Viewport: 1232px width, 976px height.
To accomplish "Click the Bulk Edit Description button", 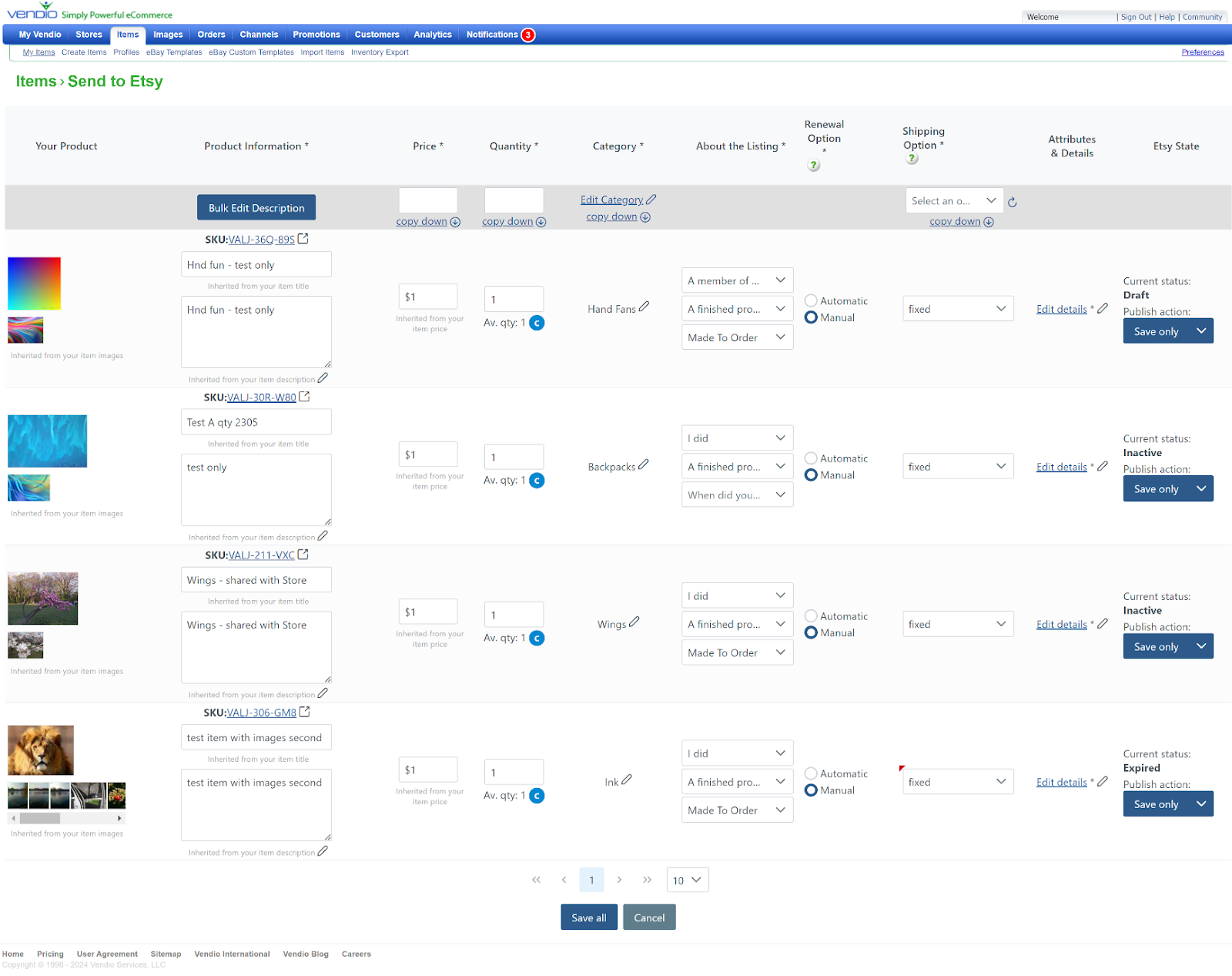I will pyautogui.click(x=256, y=207).
